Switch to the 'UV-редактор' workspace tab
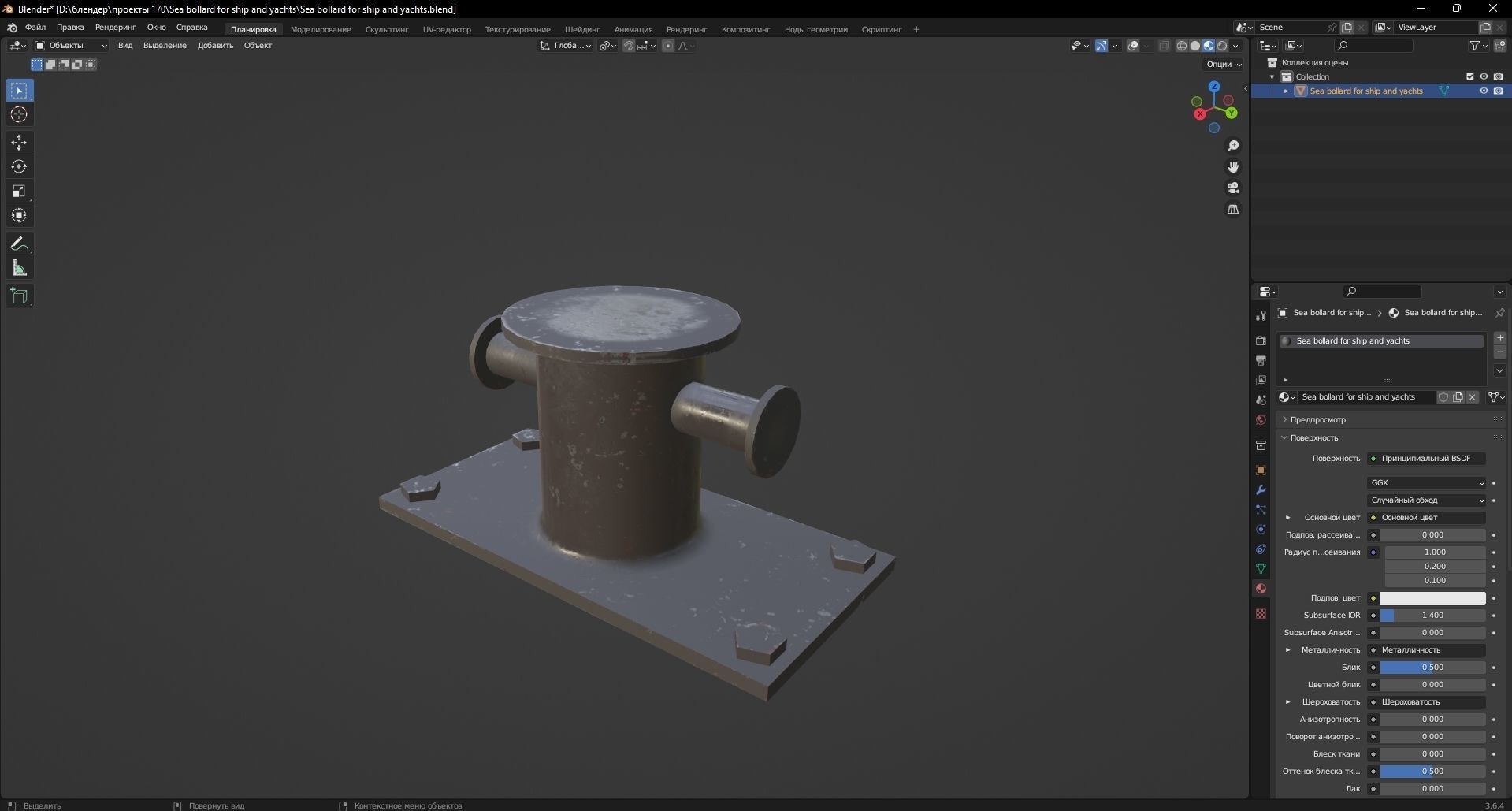Screen dimensions: 1512x811 447,29
